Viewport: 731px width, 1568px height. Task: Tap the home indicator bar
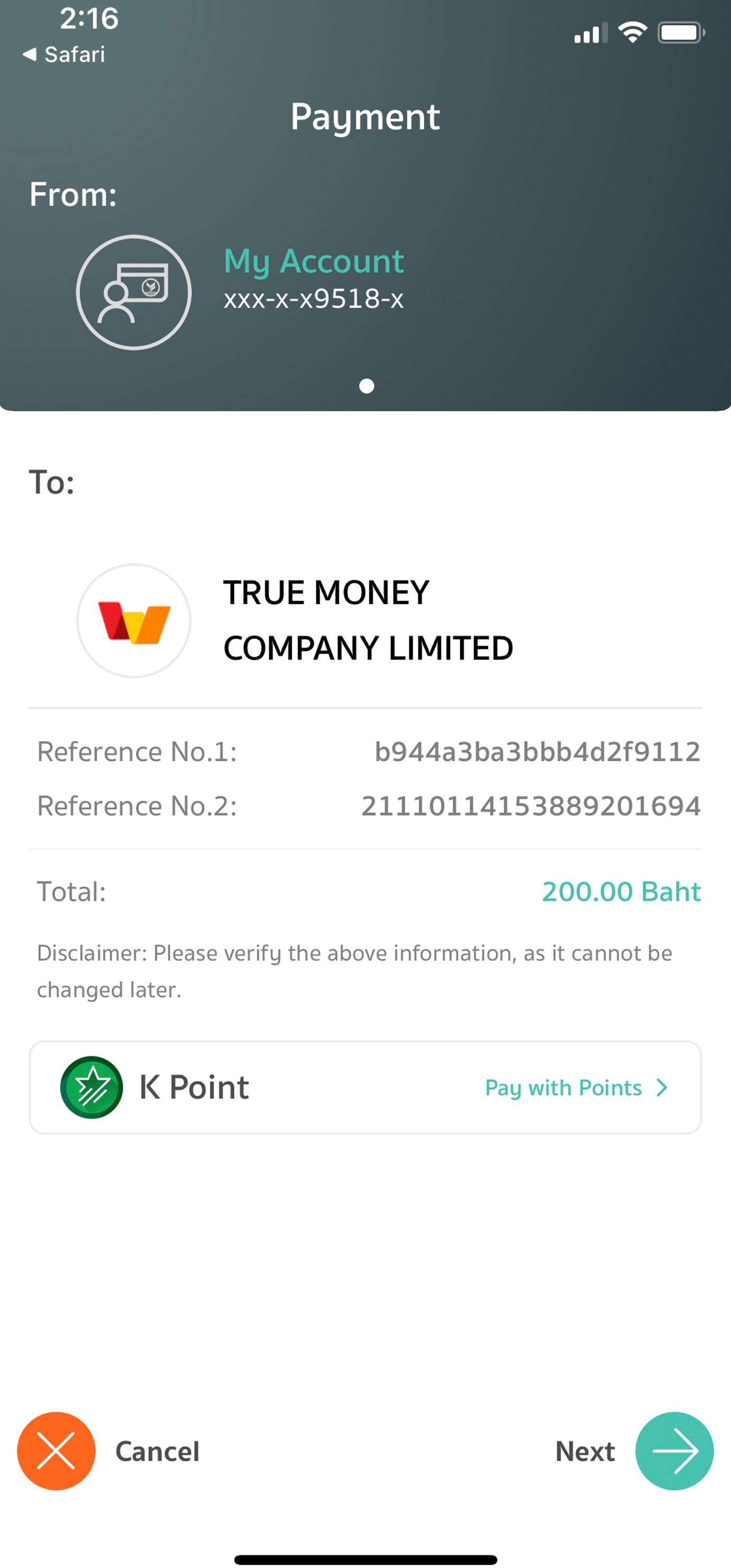pyautogui.click(x=365, y=1560)
